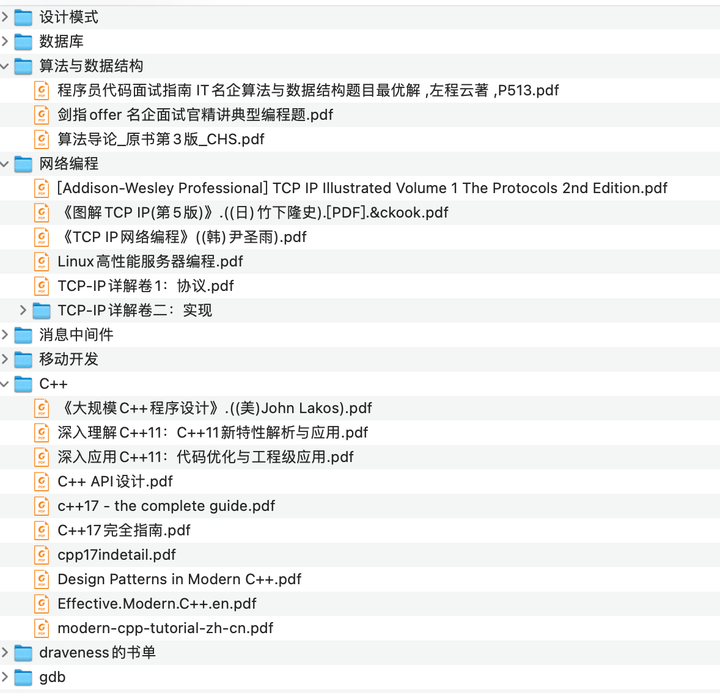Click PDF icon of 剑指 offer file
Screen dimensions: 720x693
click(41, 115)
